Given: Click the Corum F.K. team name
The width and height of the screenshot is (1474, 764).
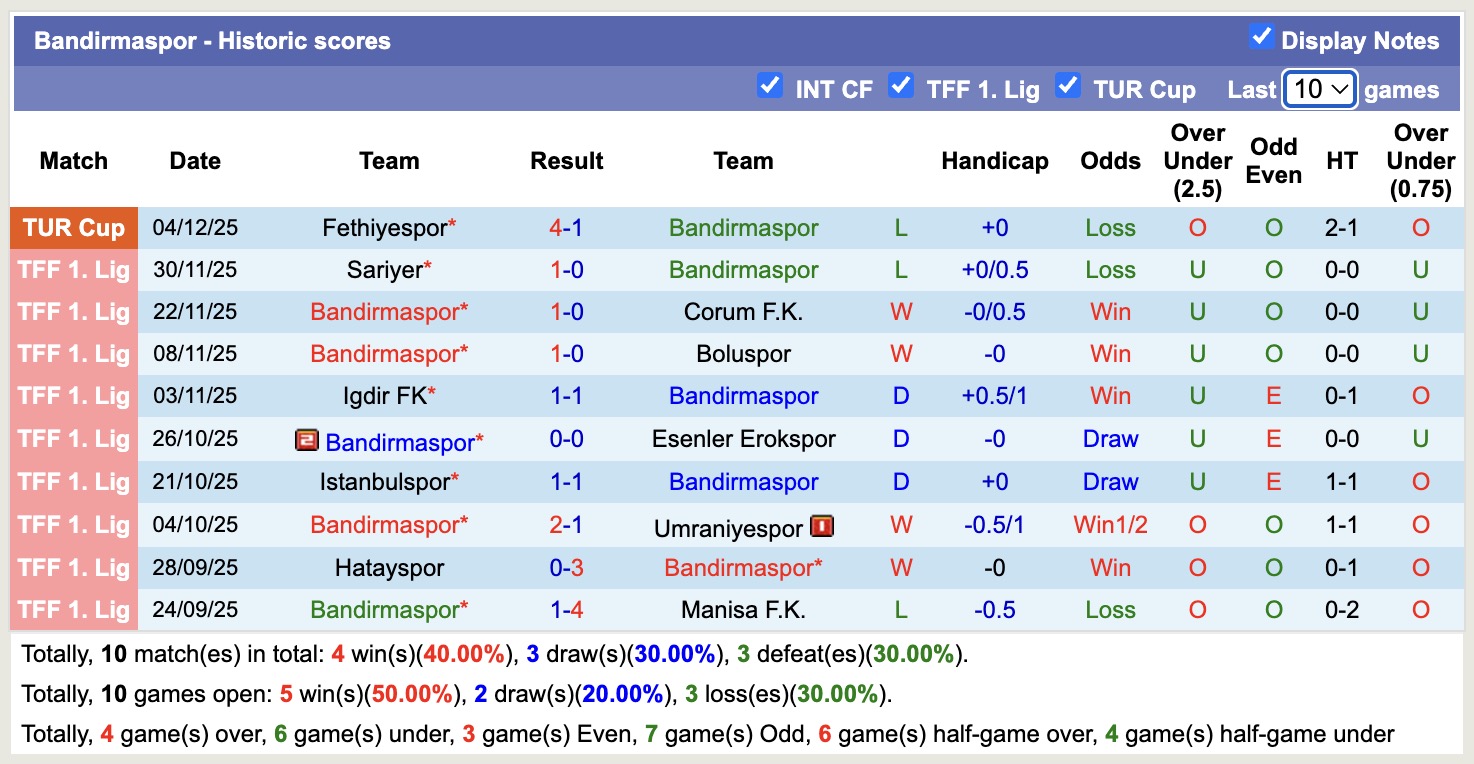Looking at the screenshot, I should pos(743,312).
